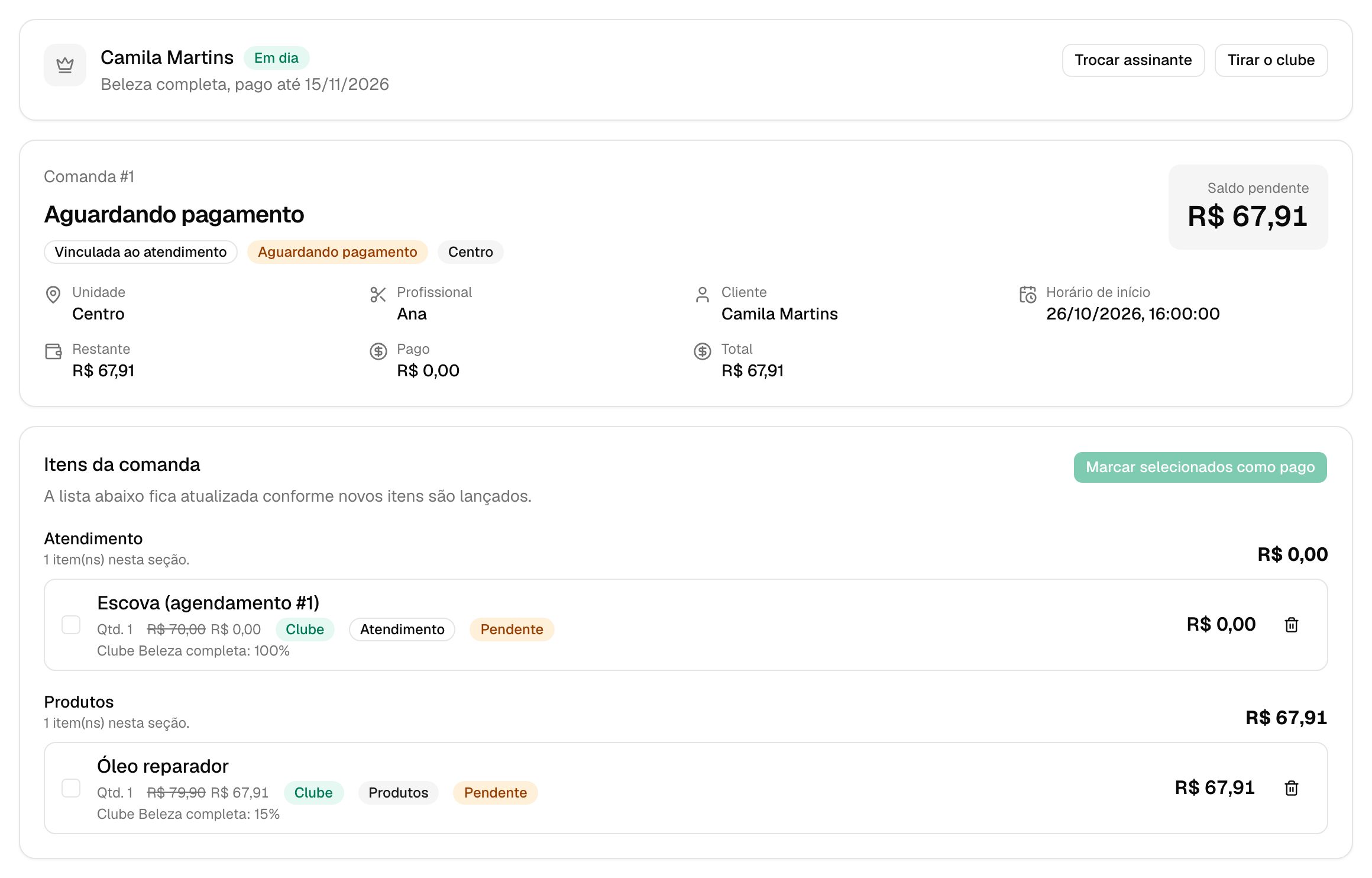
Task: Click the client value 'Camila Martins' under Cliente
Action: click(779, 314)
